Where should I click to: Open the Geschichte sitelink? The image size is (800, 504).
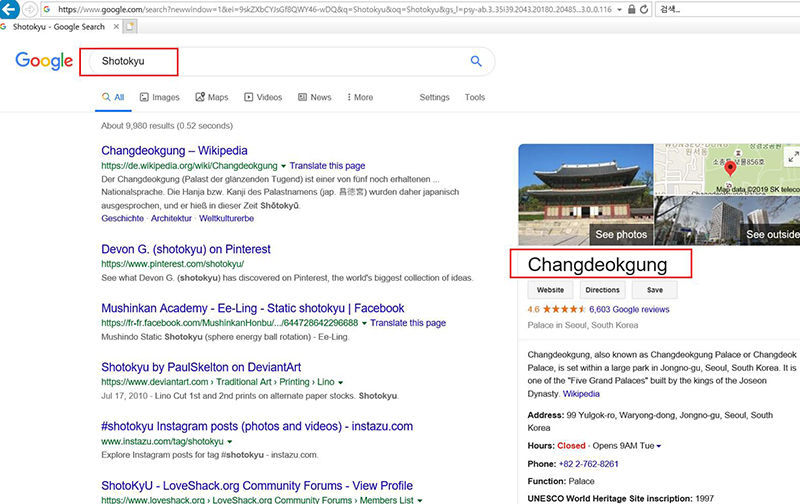(x=122, y=218)
